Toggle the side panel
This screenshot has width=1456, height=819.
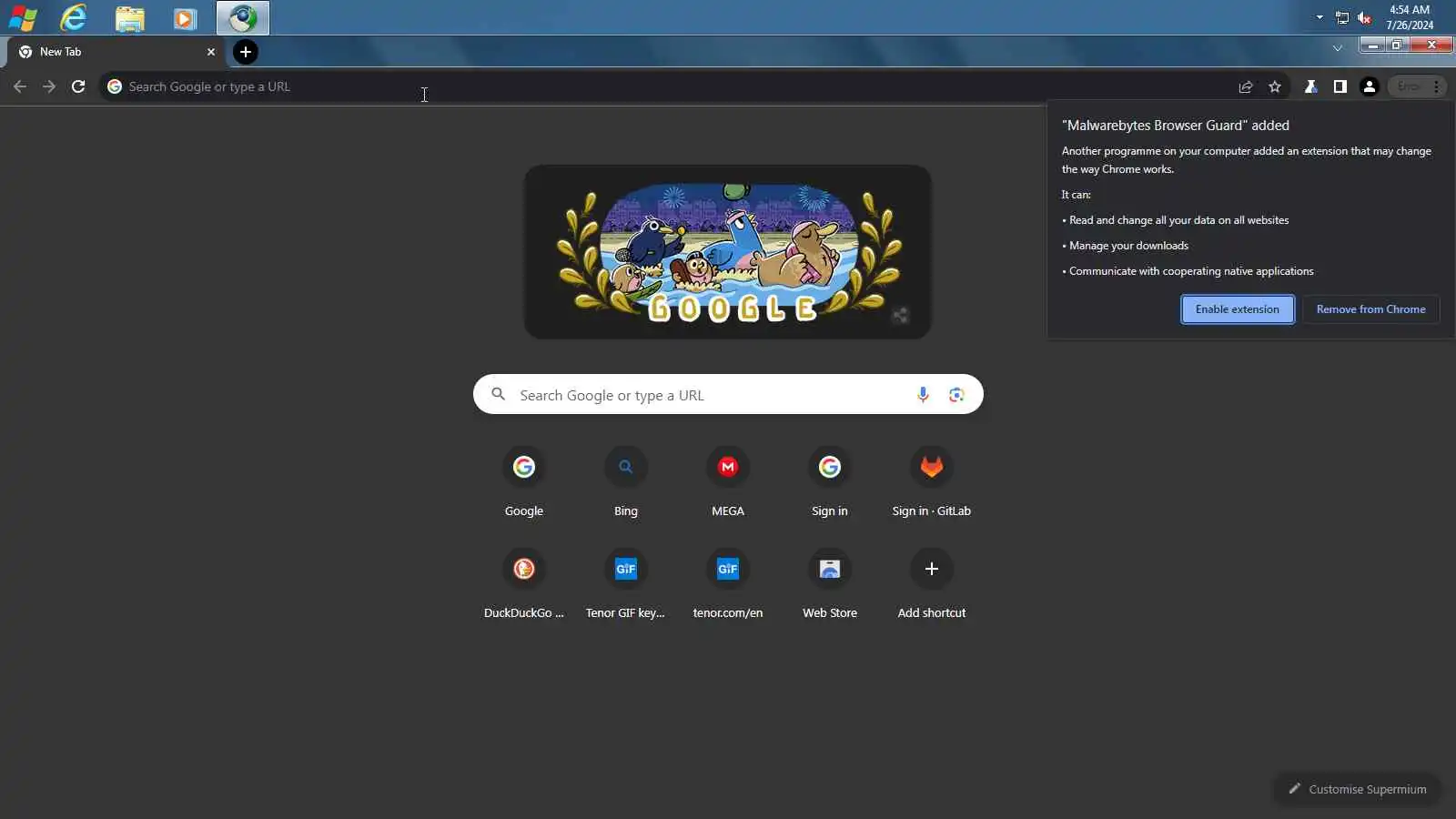1340,86
